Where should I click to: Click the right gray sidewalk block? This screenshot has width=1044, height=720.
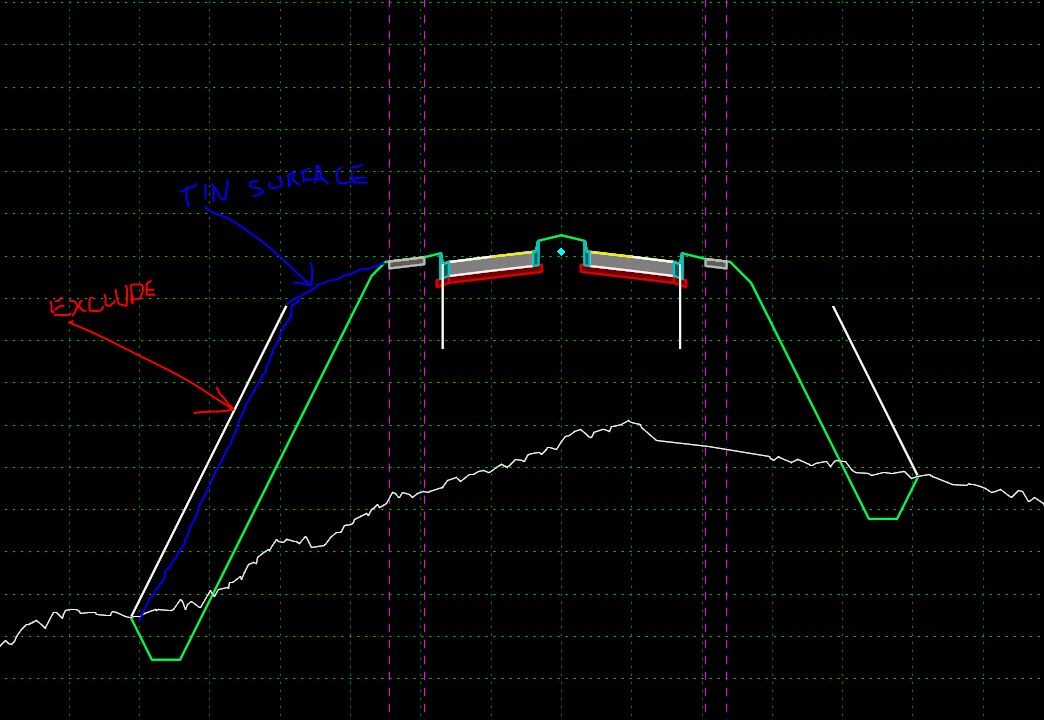click(x=716, y=263)
